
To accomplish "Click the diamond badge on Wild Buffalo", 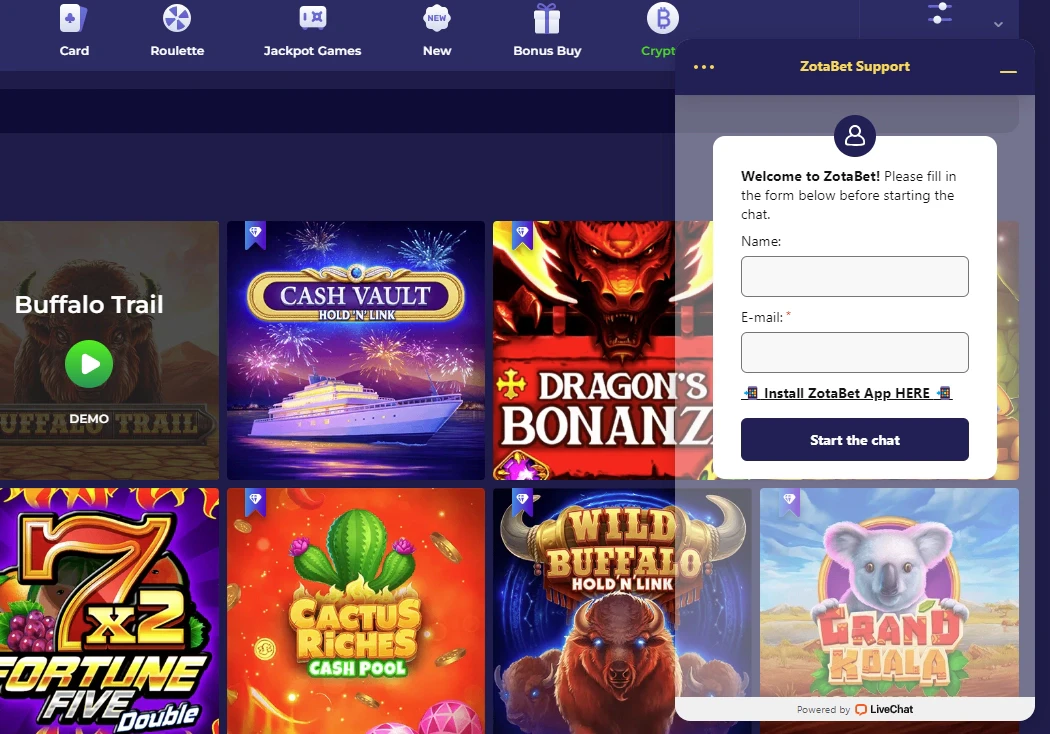I will click(522, 502).
